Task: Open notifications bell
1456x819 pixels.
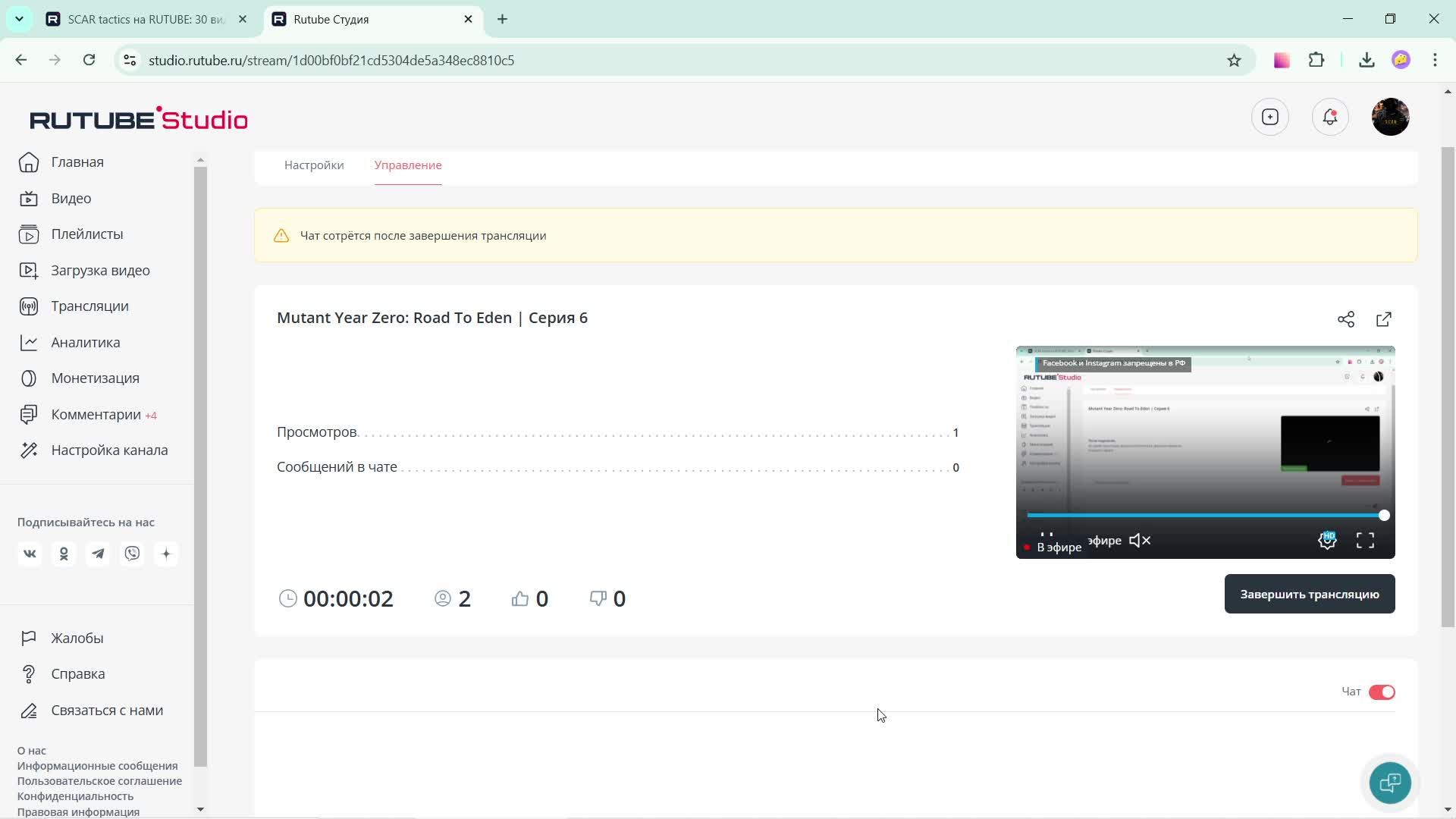Action: pyautogui.click(x=1330, y=118)
